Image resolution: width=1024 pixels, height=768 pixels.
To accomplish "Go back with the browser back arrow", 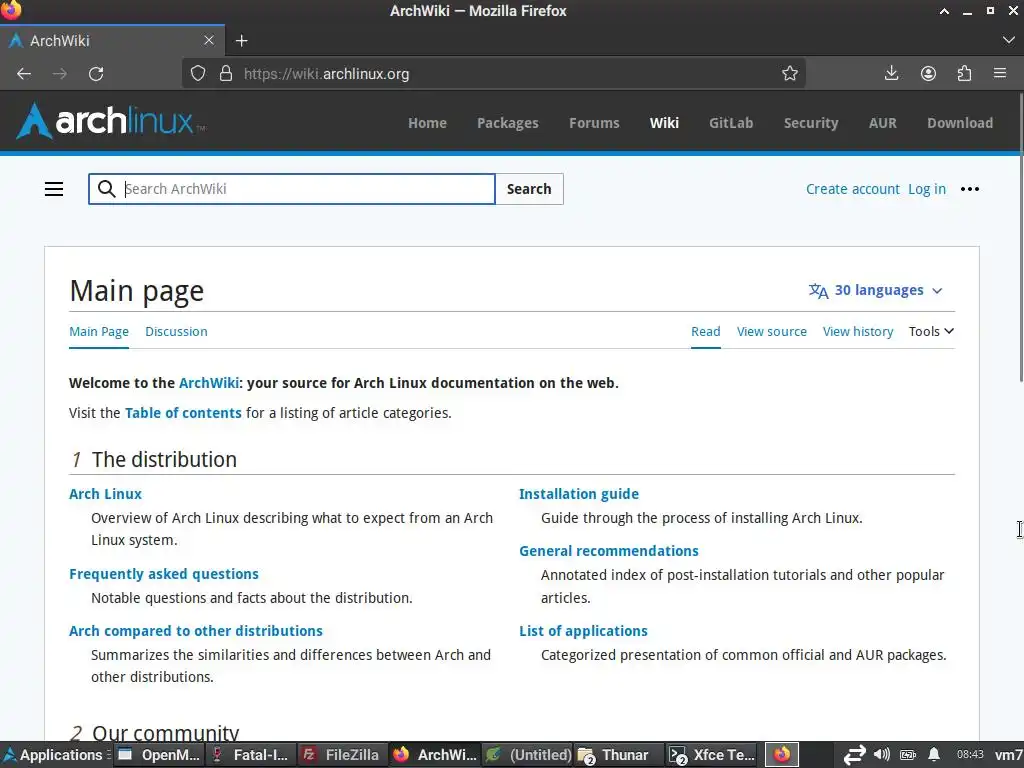I will coord(24,74).
